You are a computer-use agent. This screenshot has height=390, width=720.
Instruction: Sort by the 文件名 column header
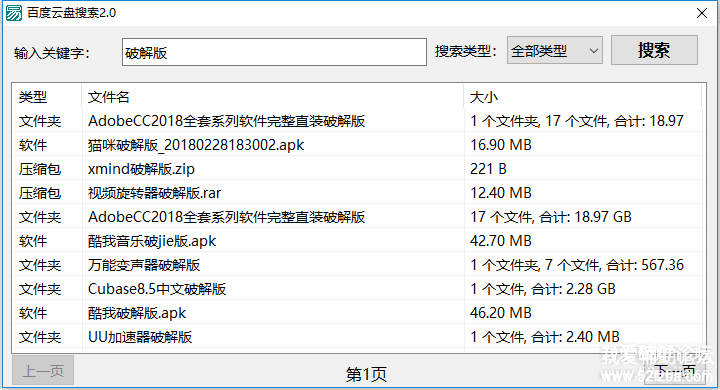pyautogui.click(x=273, y=97)
